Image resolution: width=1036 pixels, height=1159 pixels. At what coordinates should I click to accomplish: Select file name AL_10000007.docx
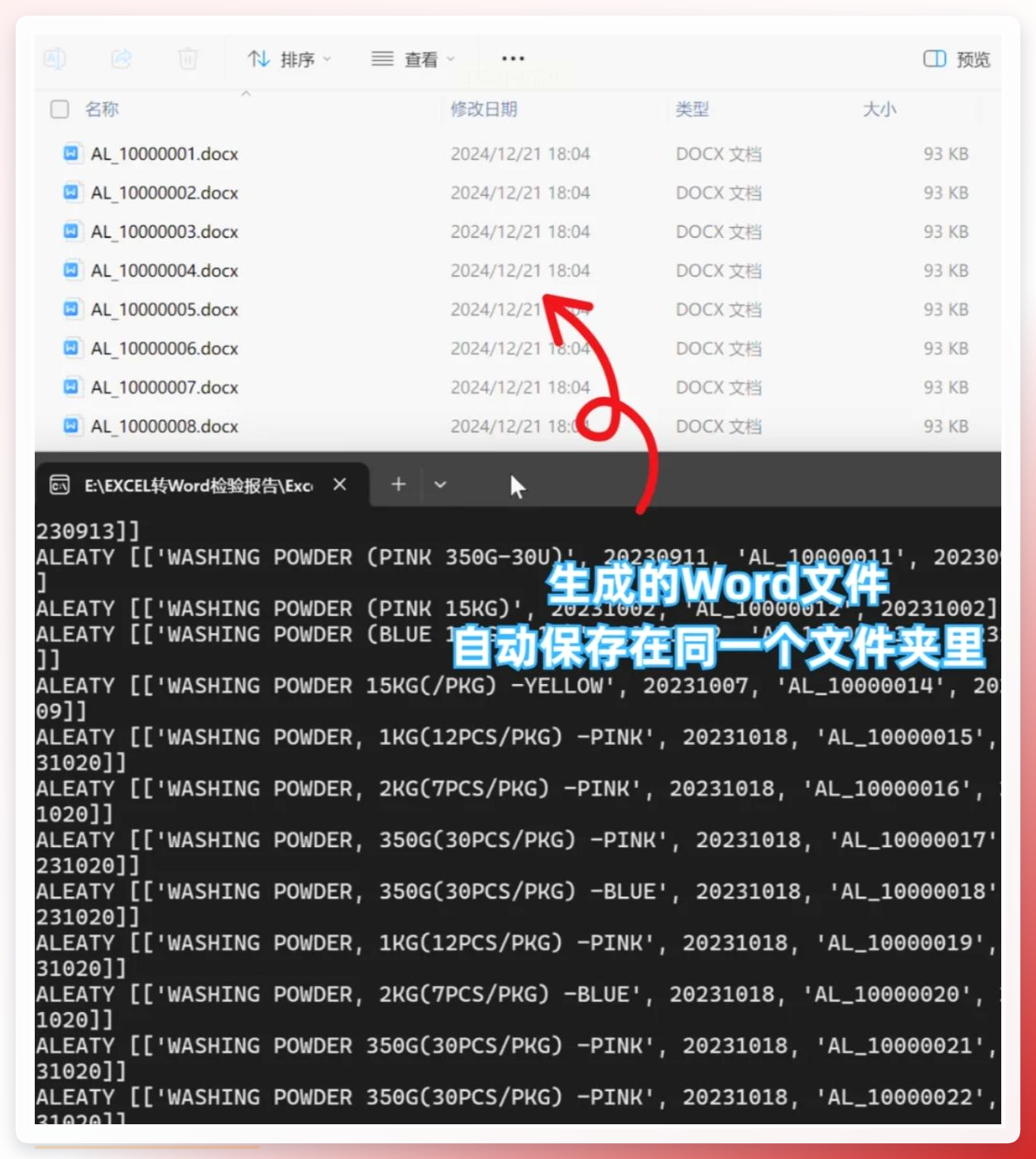pos(164,387)
